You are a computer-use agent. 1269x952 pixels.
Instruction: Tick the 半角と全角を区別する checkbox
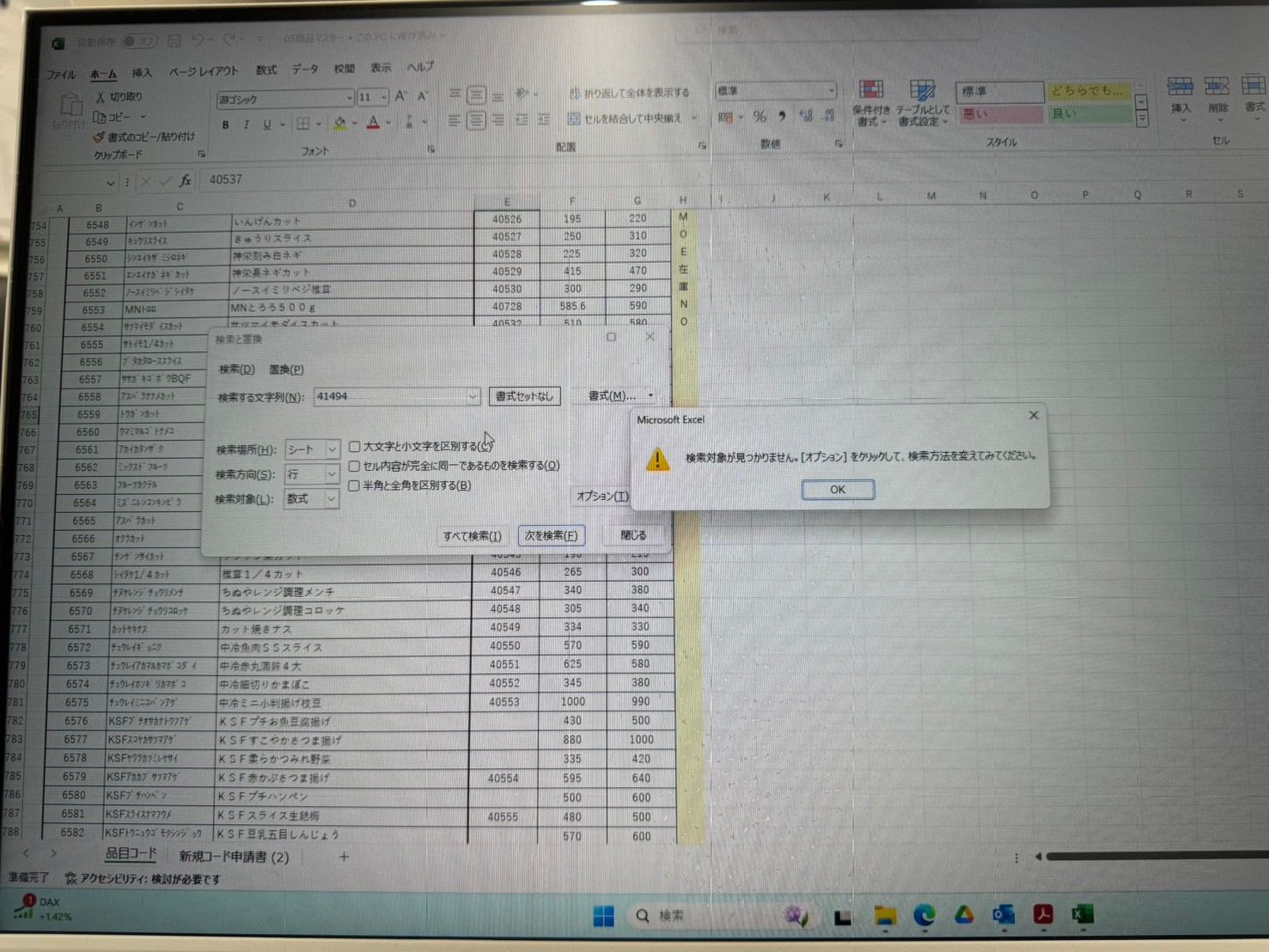click(354, 485)
